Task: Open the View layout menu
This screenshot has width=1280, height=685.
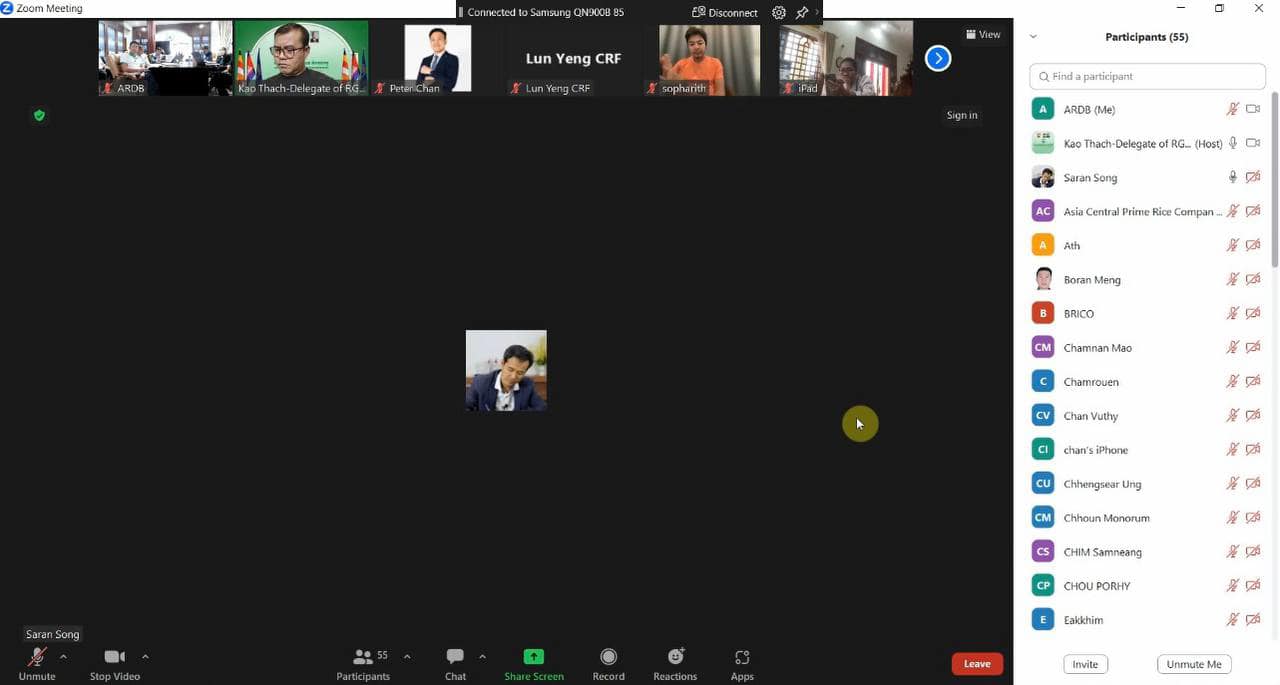Action: pos(983,34)
